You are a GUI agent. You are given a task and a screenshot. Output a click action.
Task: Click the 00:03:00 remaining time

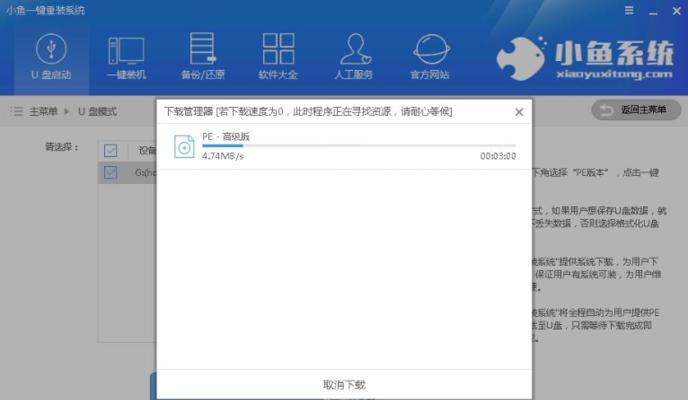(498, 156)
